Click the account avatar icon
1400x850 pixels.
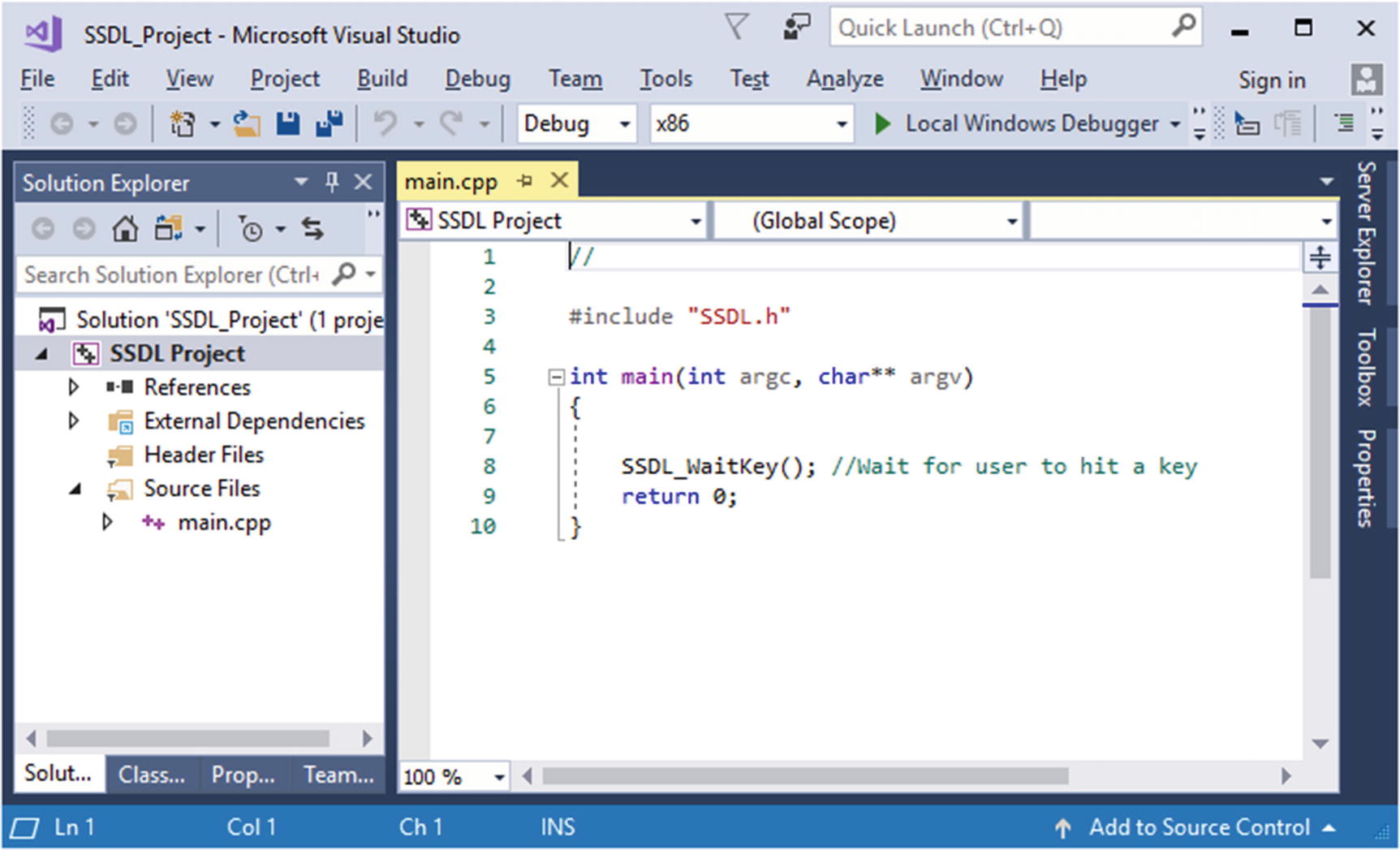point(1367,80)
